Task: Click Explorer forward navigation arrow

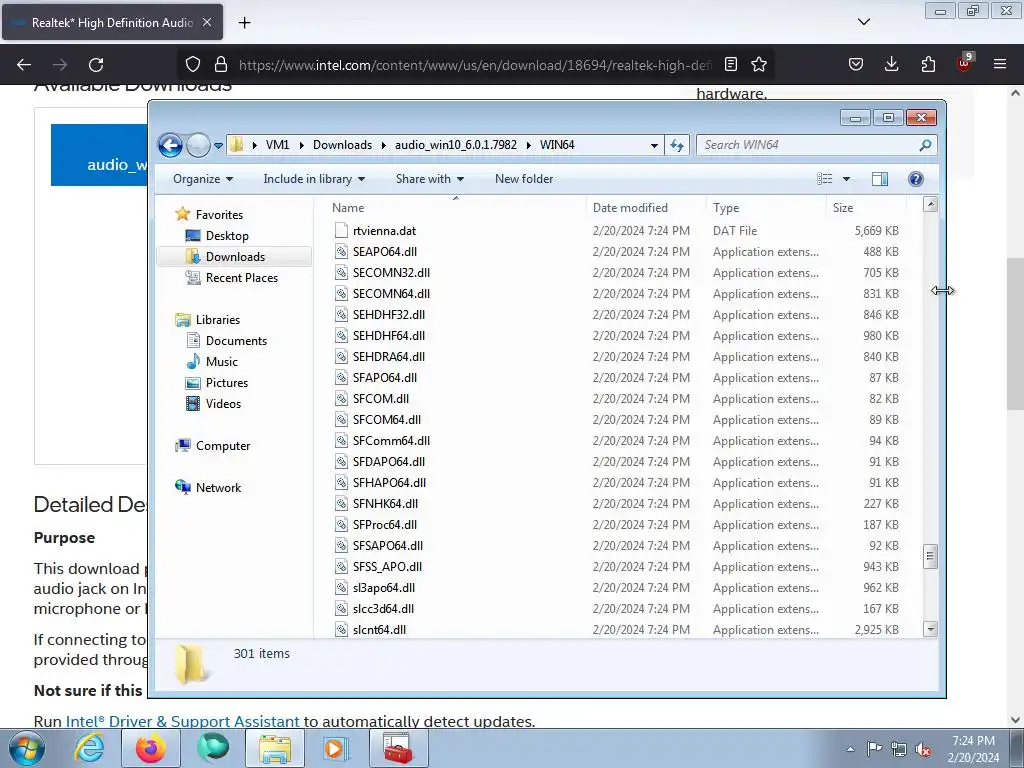Action: point(198,145)
